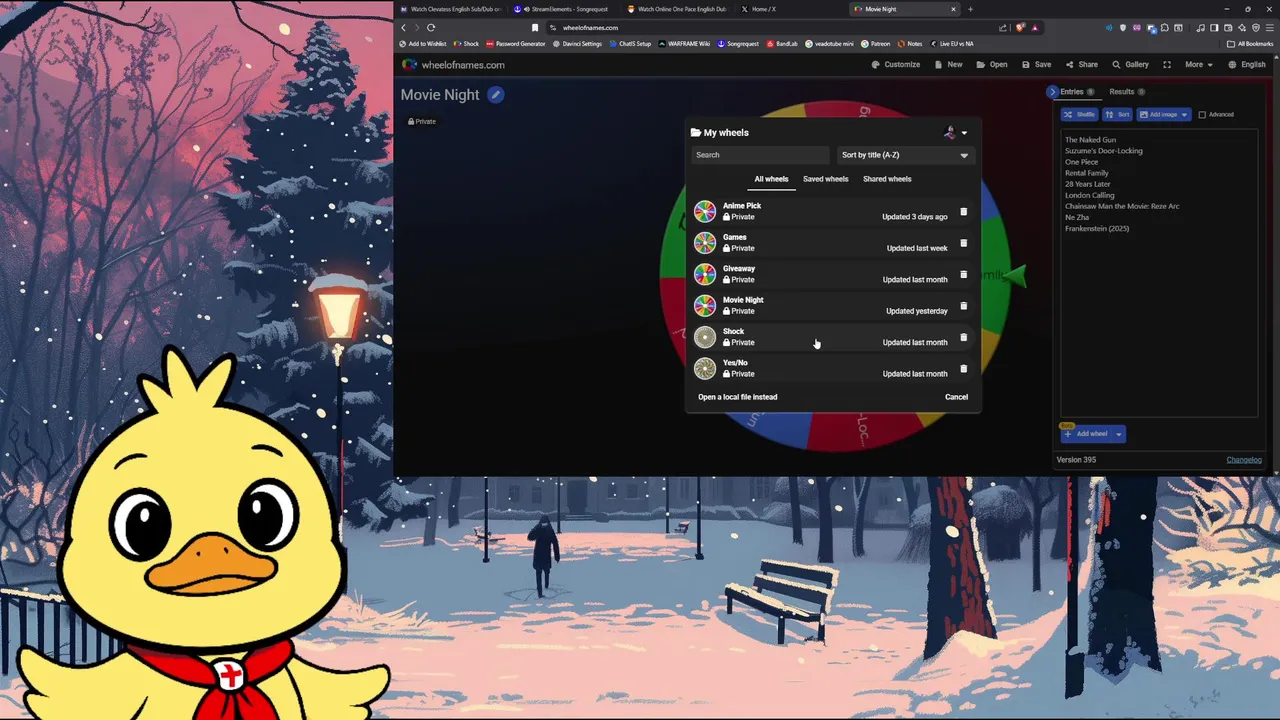Click the bookmark icon in the address bar
1280x720 pixels.
point(535,28)
